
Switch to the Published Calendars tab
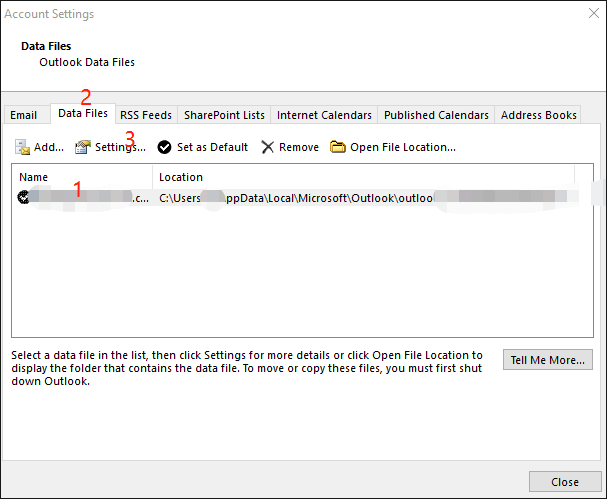coord(436,115)
